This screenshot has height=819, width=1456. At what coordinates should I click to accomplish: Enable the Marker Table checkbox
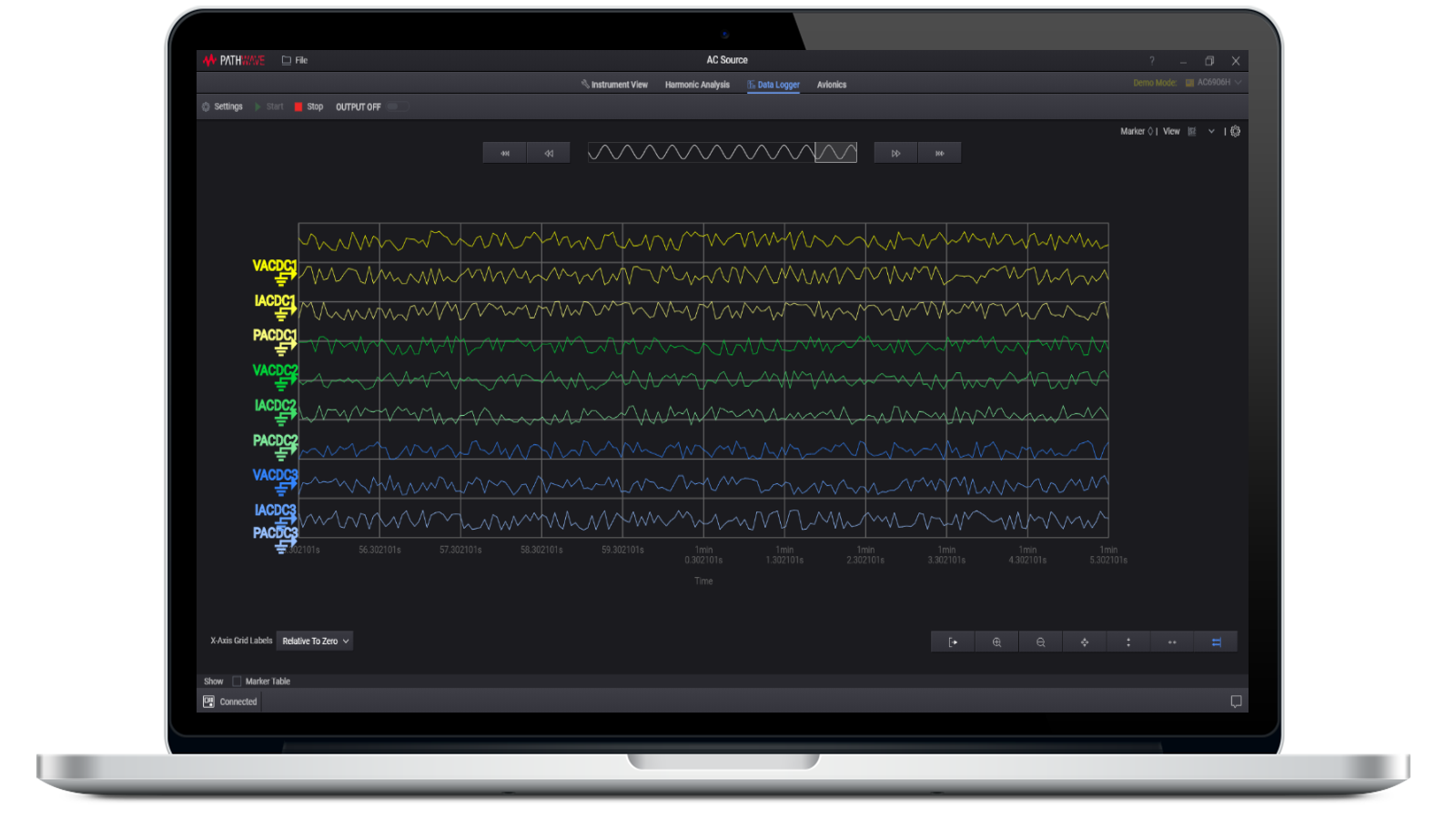click(238, 681)
